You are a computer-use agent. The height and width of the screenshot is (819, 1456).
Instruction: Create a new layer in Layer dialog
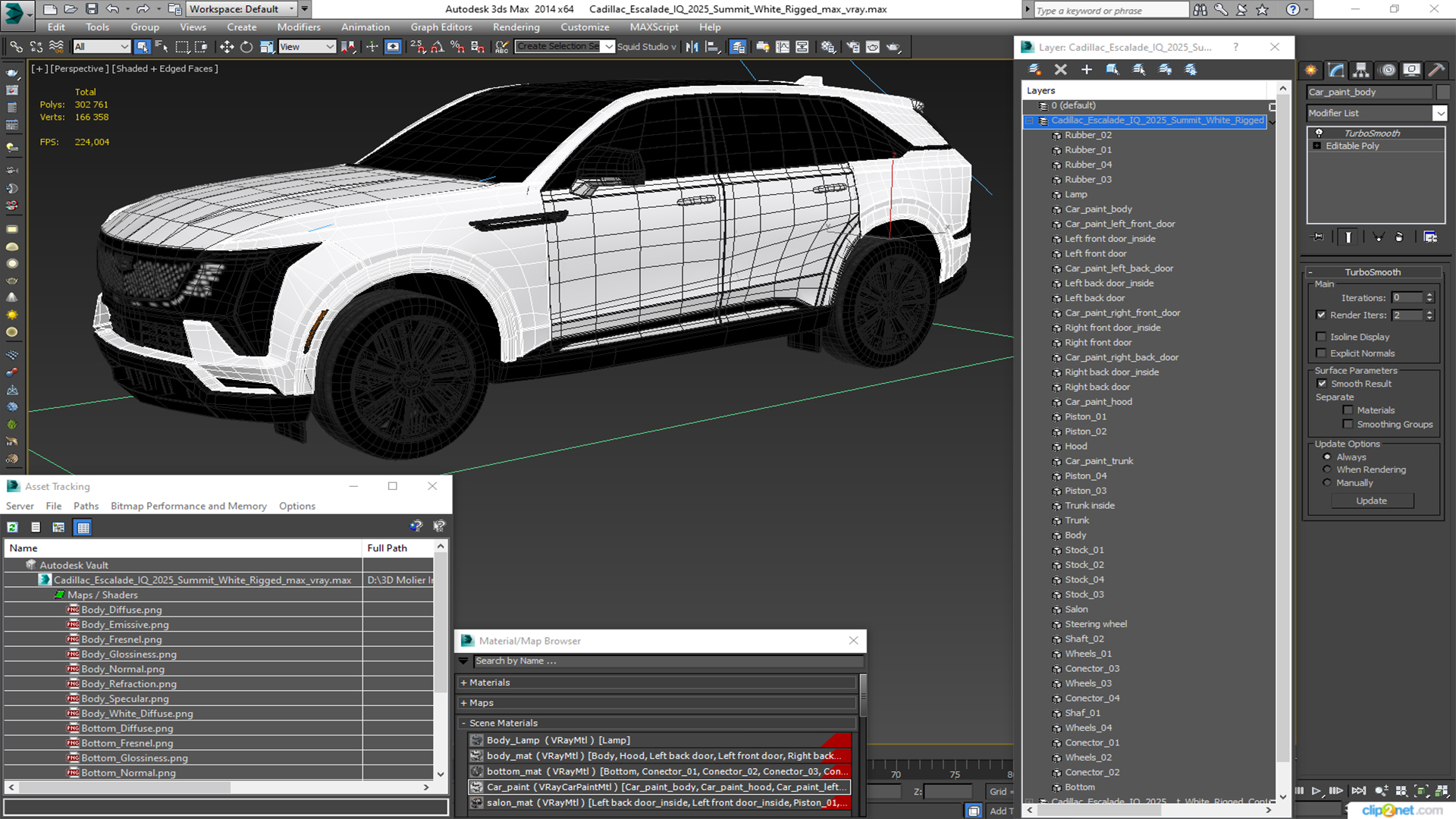click(x=1034, y=69)
